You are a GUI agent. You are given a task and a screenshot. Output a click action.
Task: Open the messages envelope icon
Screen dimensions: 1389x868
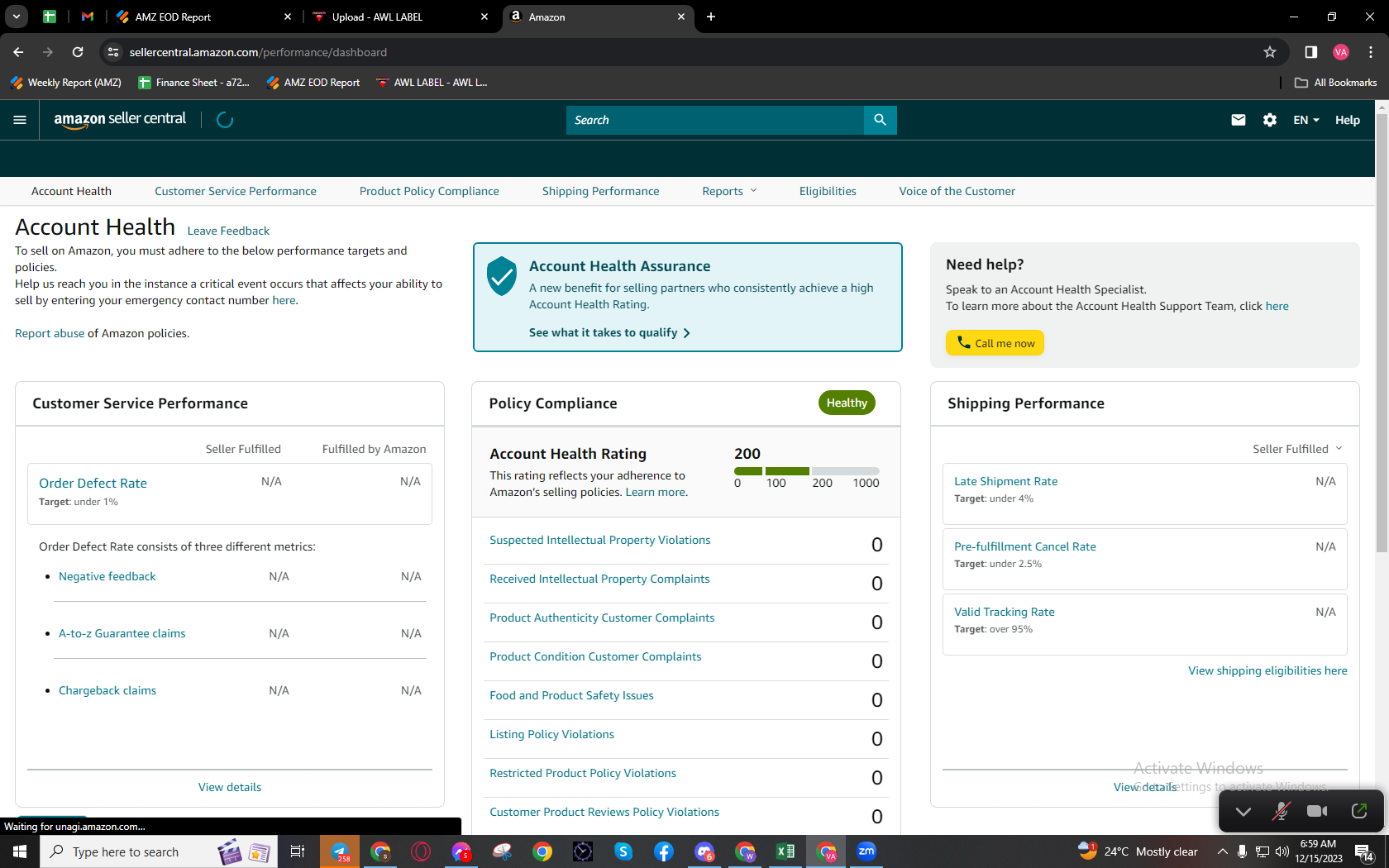pyautogui.click(x=1238, y=120)
